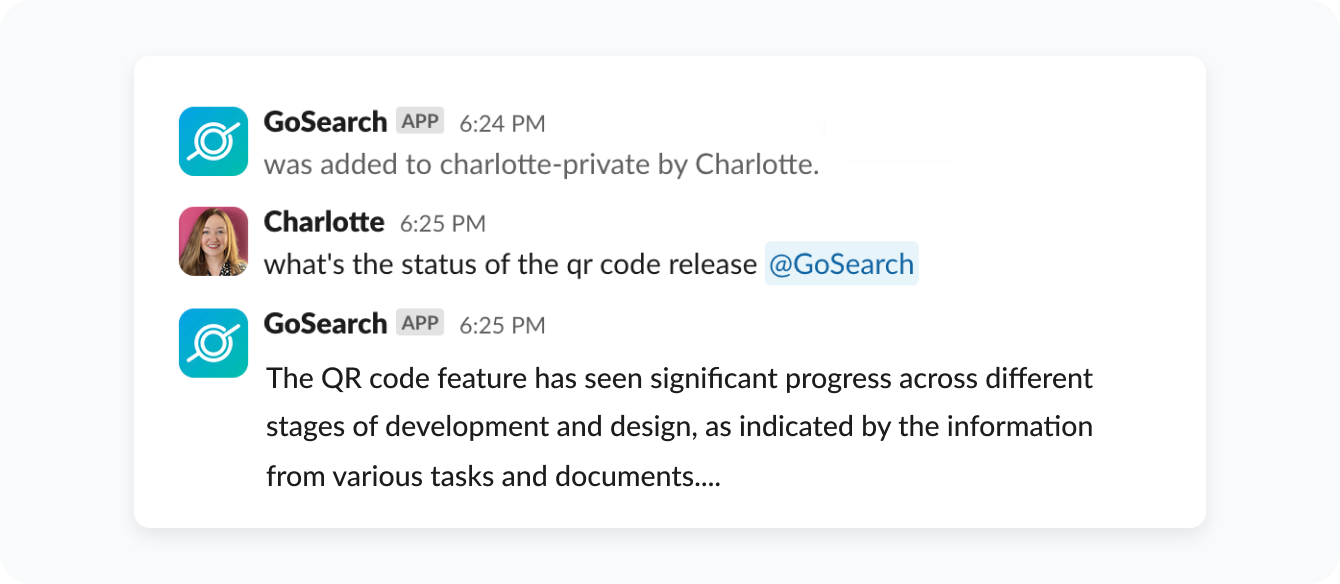Open the GoSearch sender name at 6:24 PM

tap(325, 122)
